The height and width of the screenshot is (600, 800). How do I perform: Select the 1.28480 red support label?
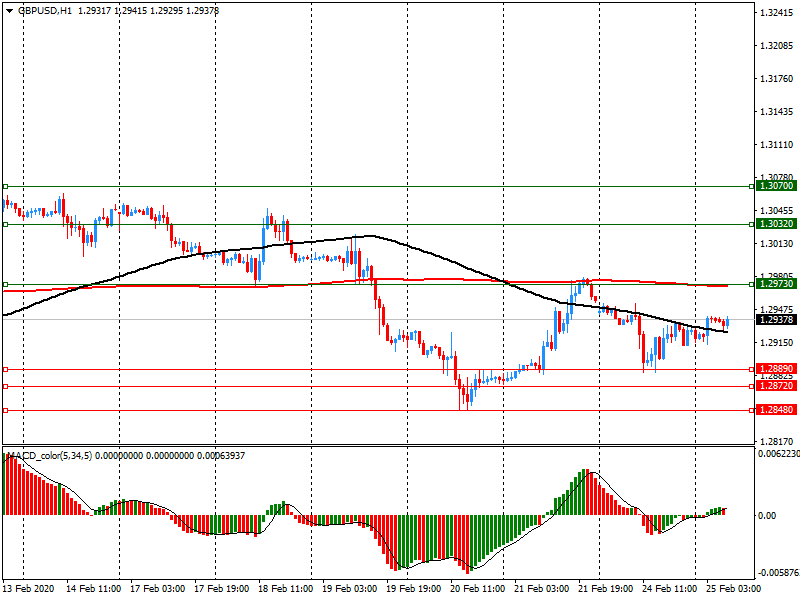(x=776, y=410)
